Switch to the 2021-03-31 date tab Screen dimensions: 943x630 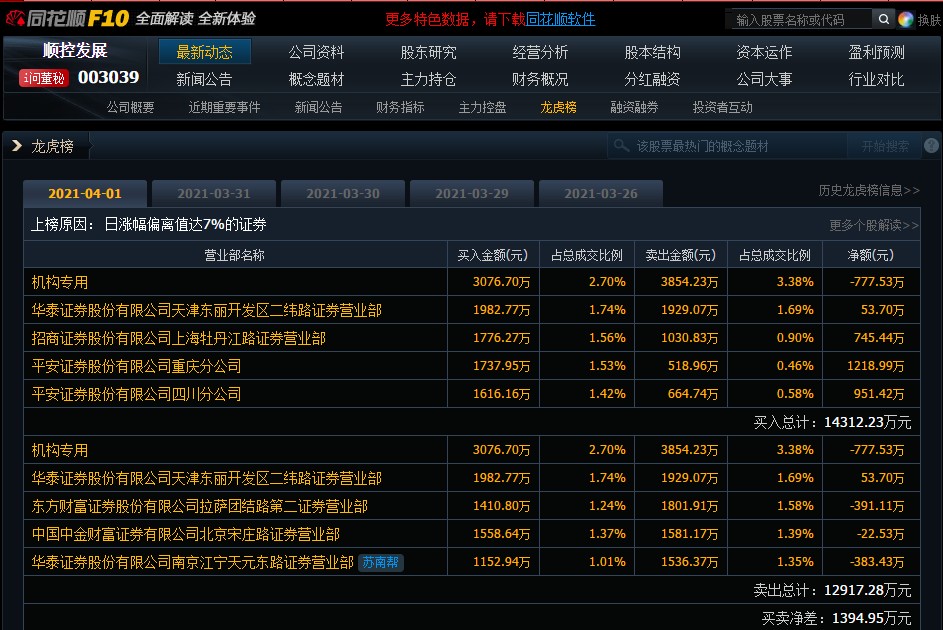tap(213, 194)
